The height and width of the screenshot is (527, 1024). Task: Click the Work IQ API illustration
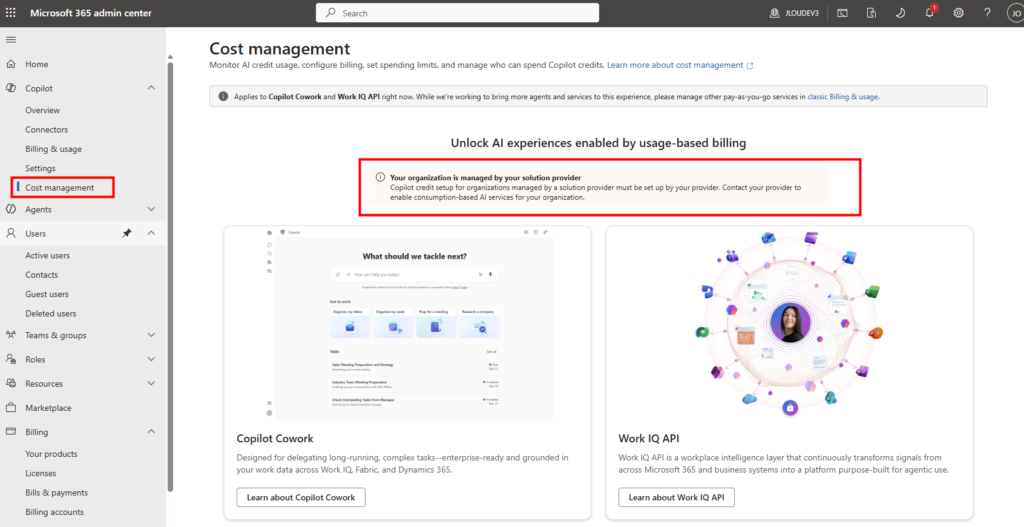click(789, 325)
